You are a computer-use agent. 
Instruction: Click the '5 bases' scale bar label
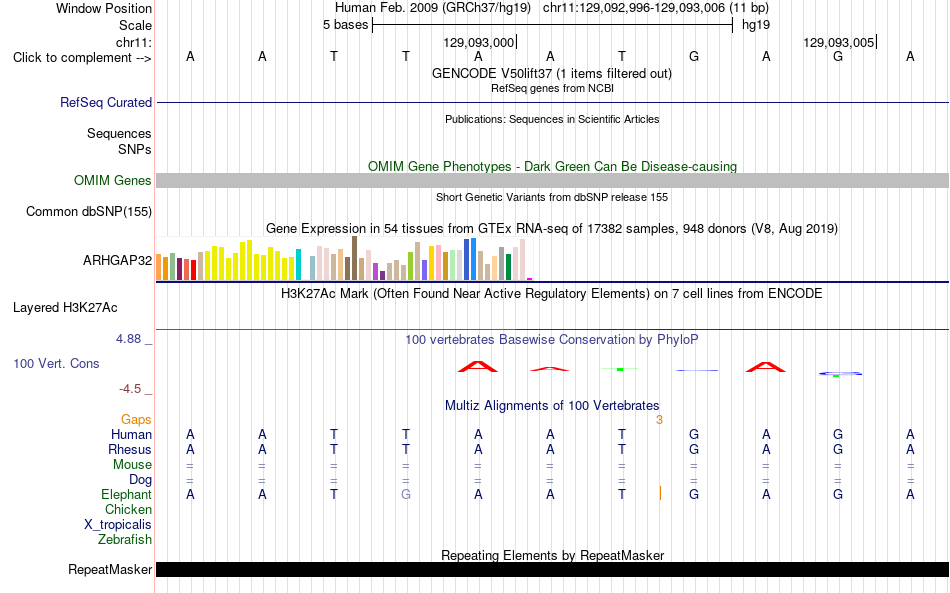(x=345, y=25)
